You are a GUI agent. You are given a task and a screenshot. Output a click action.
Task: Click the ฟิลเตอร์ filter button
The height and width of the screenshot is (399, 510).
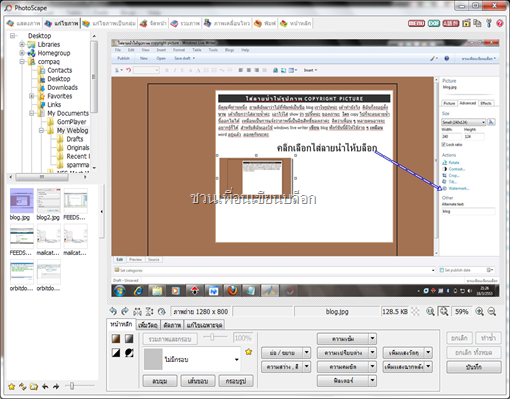click(343, 380)
